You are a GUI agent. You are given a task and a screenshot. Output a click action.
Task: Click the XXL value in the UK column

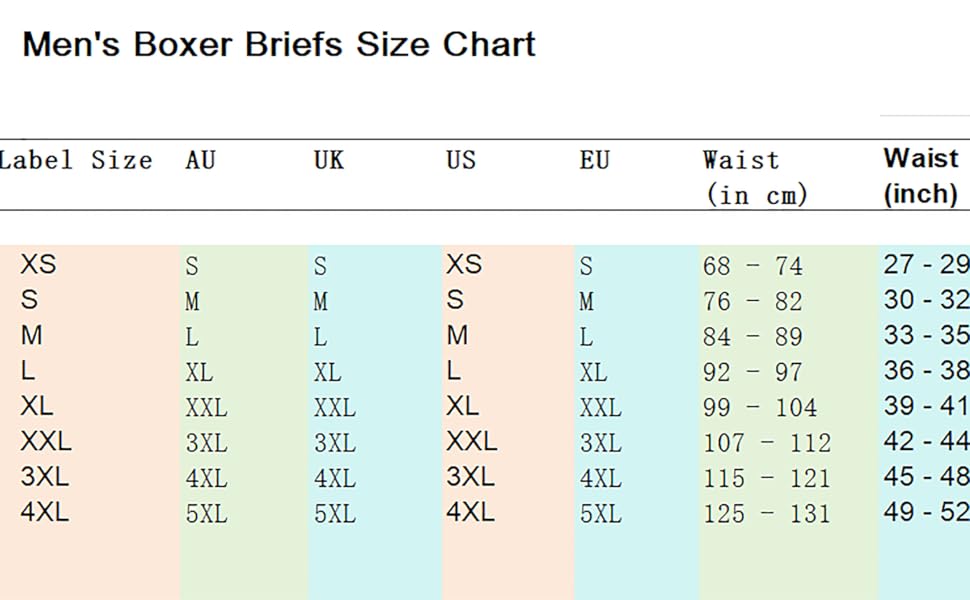pos(335,408)
